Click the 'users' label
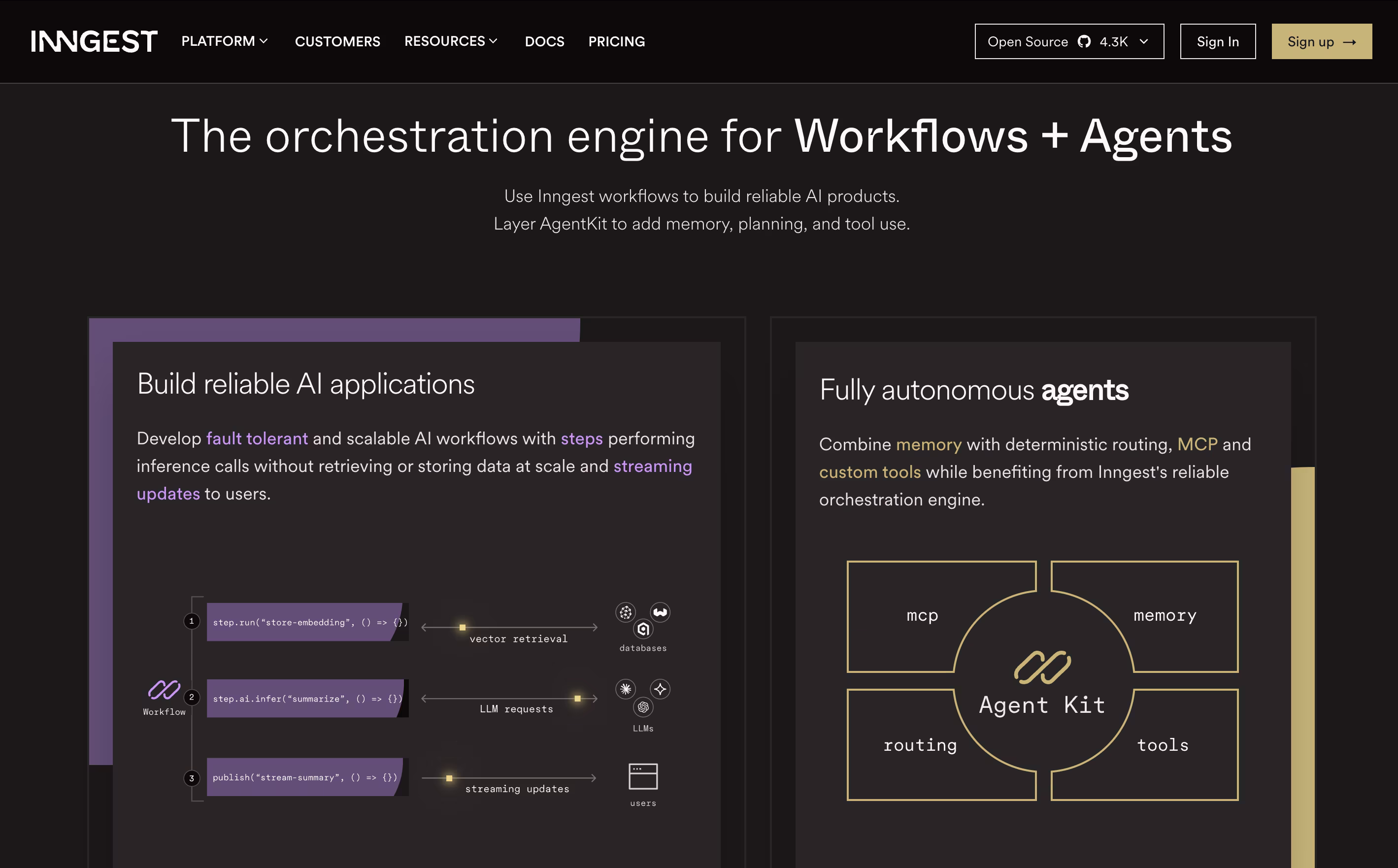Viewport: 1398px width, 868px height. (643, 803)
